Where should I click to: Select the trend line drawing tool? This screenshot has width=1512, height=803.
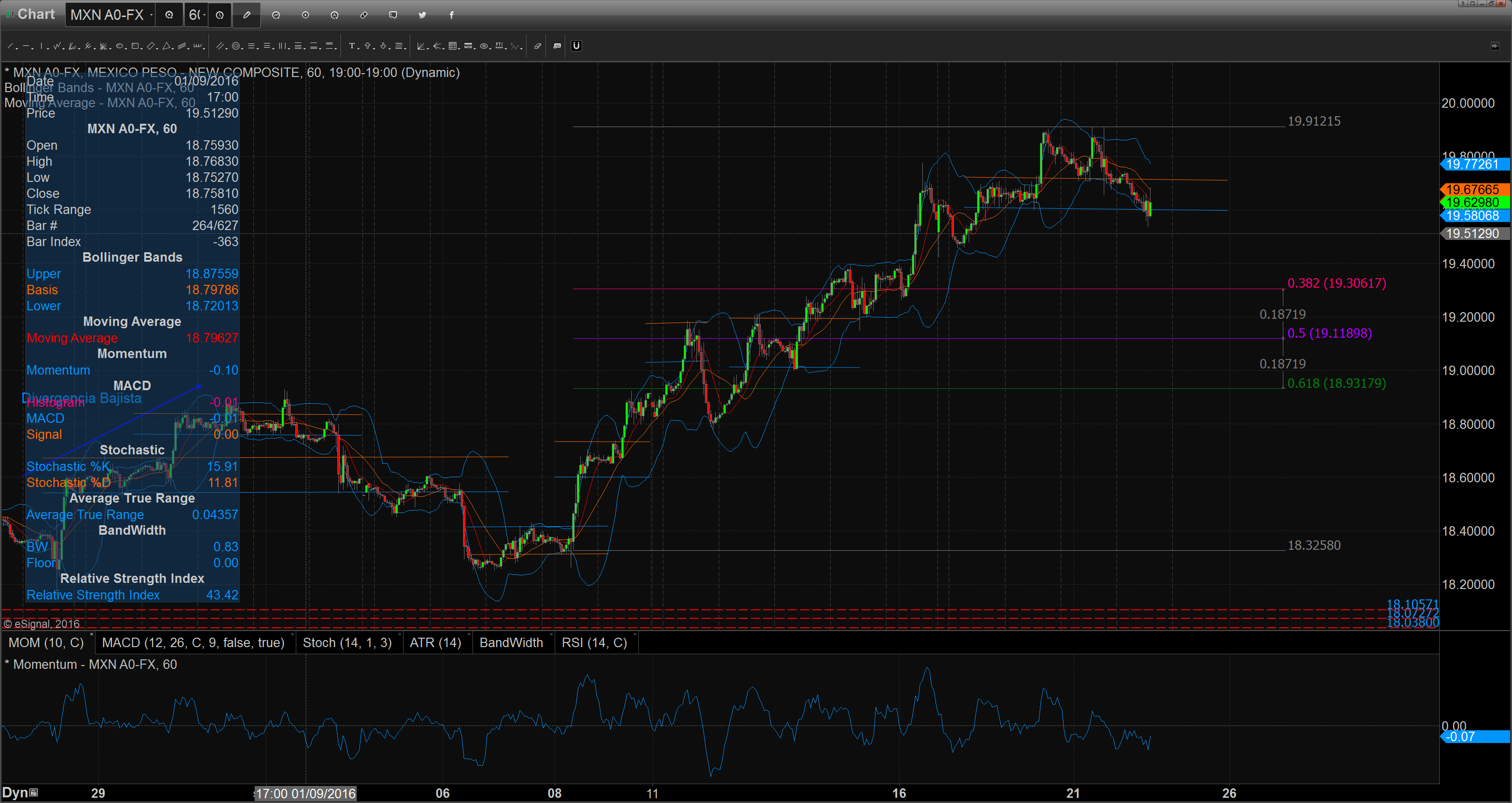tap(10, 46)
